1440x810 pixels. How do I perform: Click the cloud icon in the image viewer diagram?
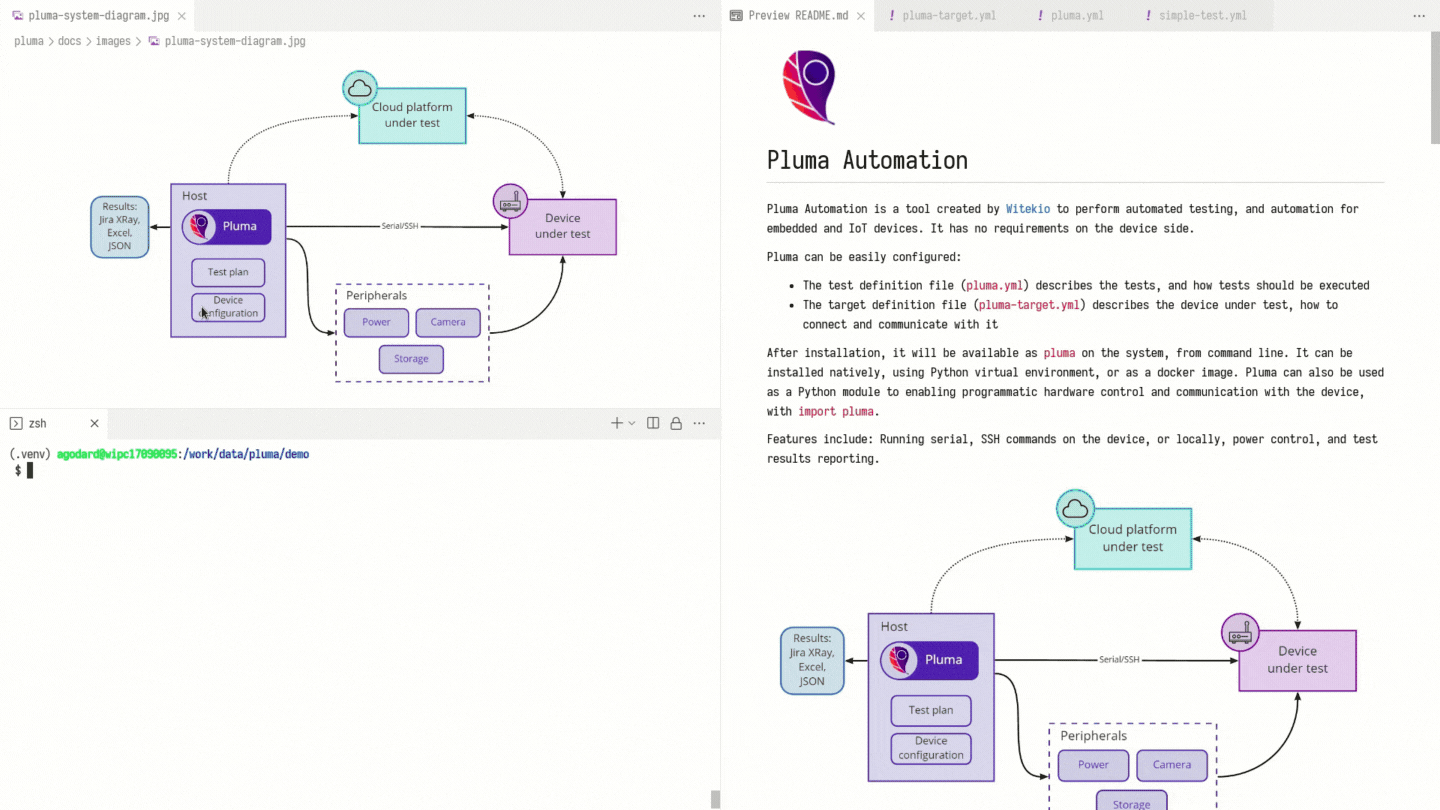(x=360, y=88)
